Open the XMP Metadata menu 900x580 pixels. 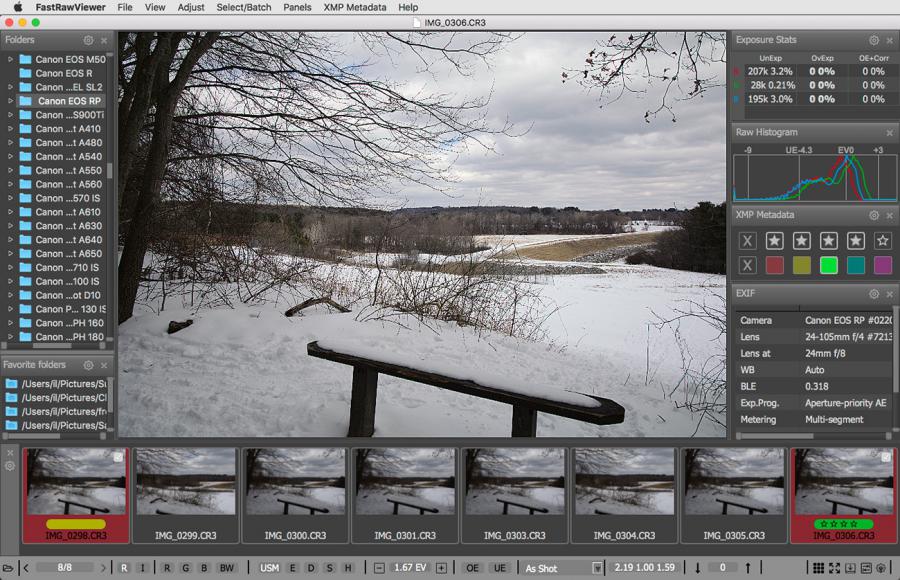point(354,7)
